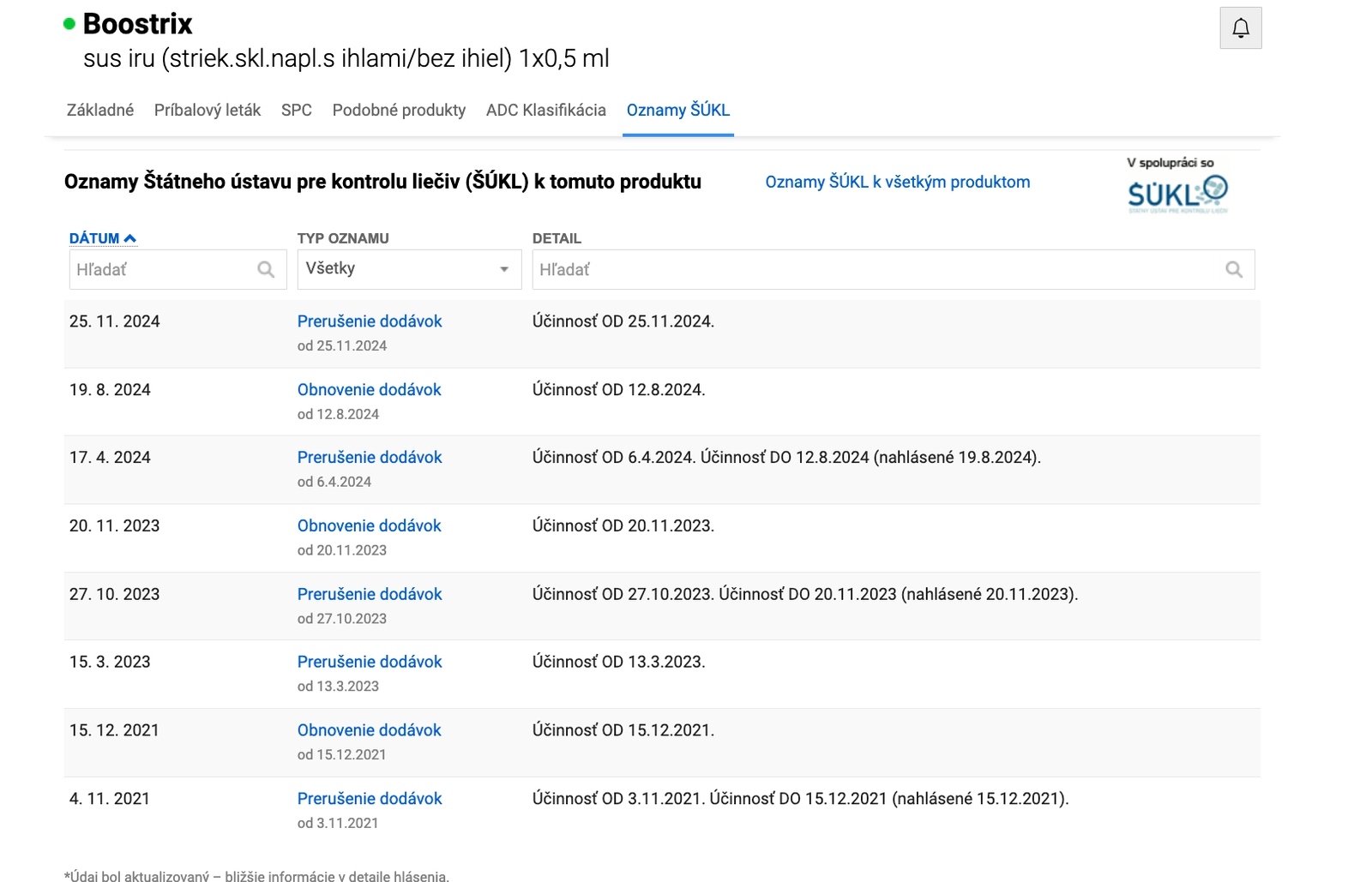Switch to the Základné tab
The image size is (1372, 882).
100,110
